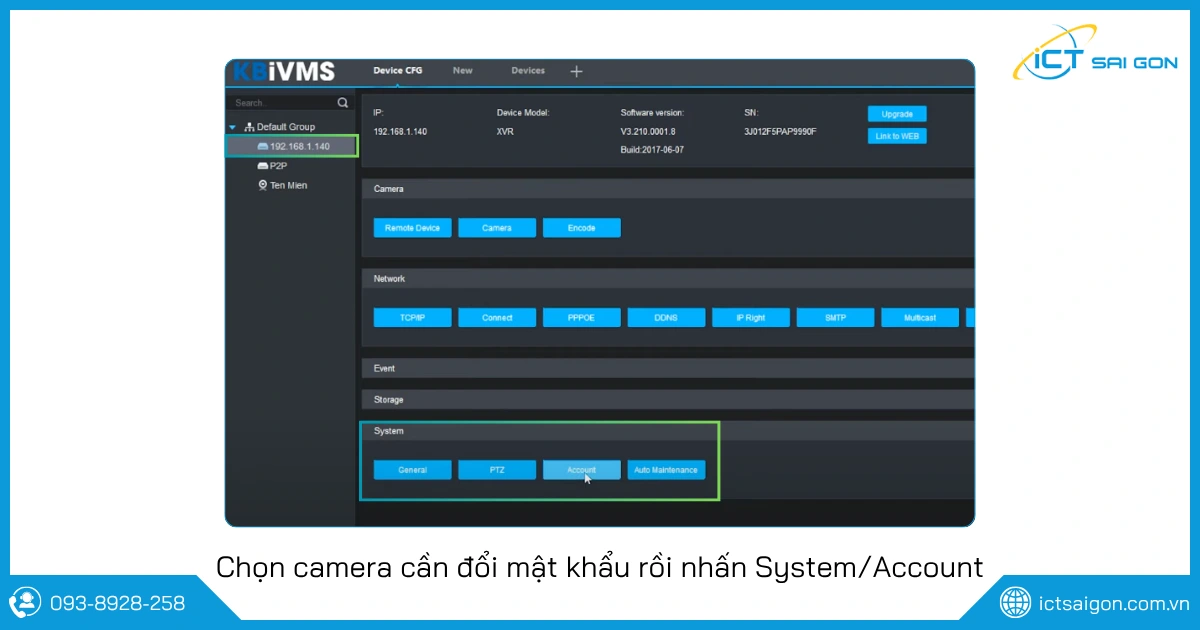
Task: Open PPPOE settings
Action: [x=582, y=318]
